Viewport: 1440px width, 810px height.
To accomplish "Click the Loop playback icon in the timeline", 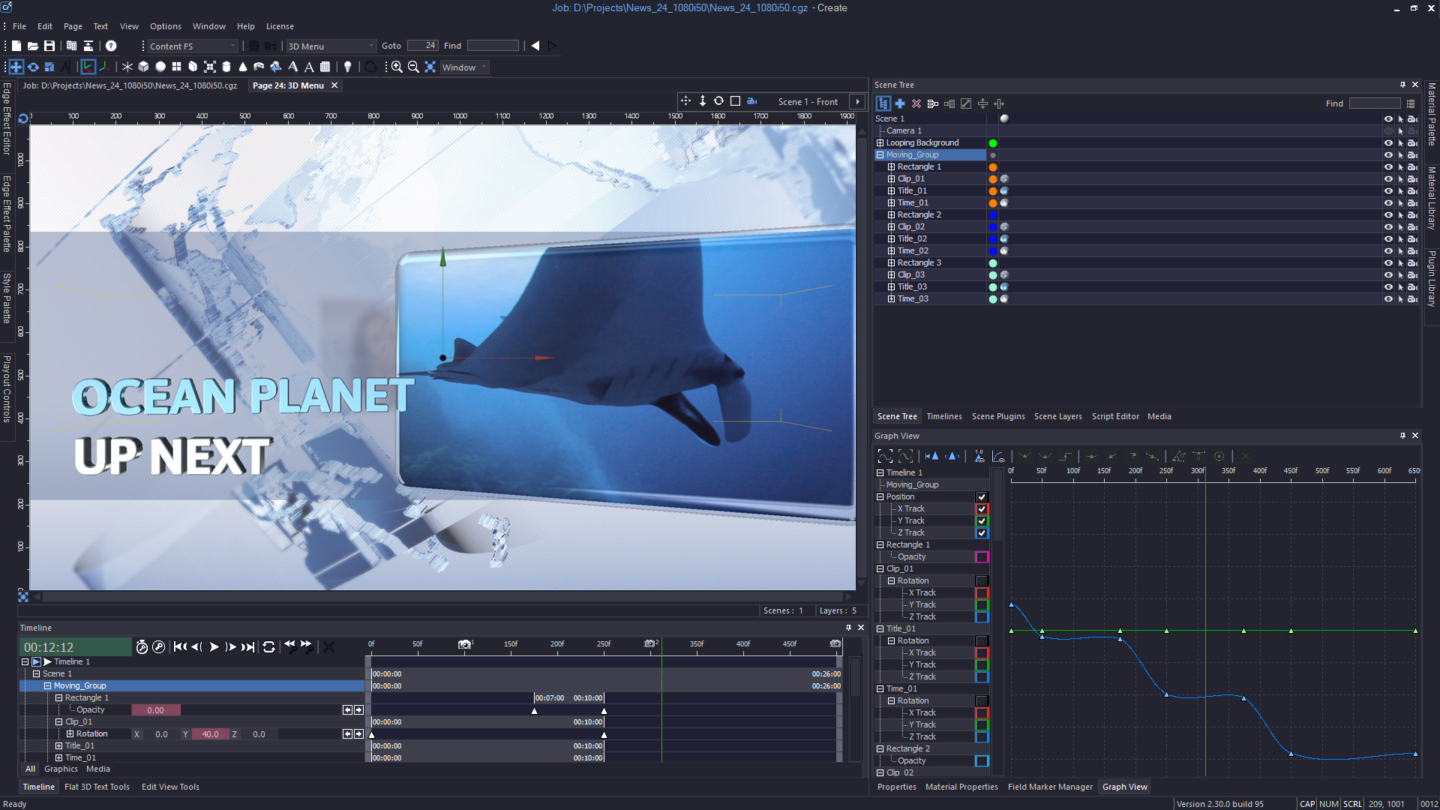I will coord(268,646).
